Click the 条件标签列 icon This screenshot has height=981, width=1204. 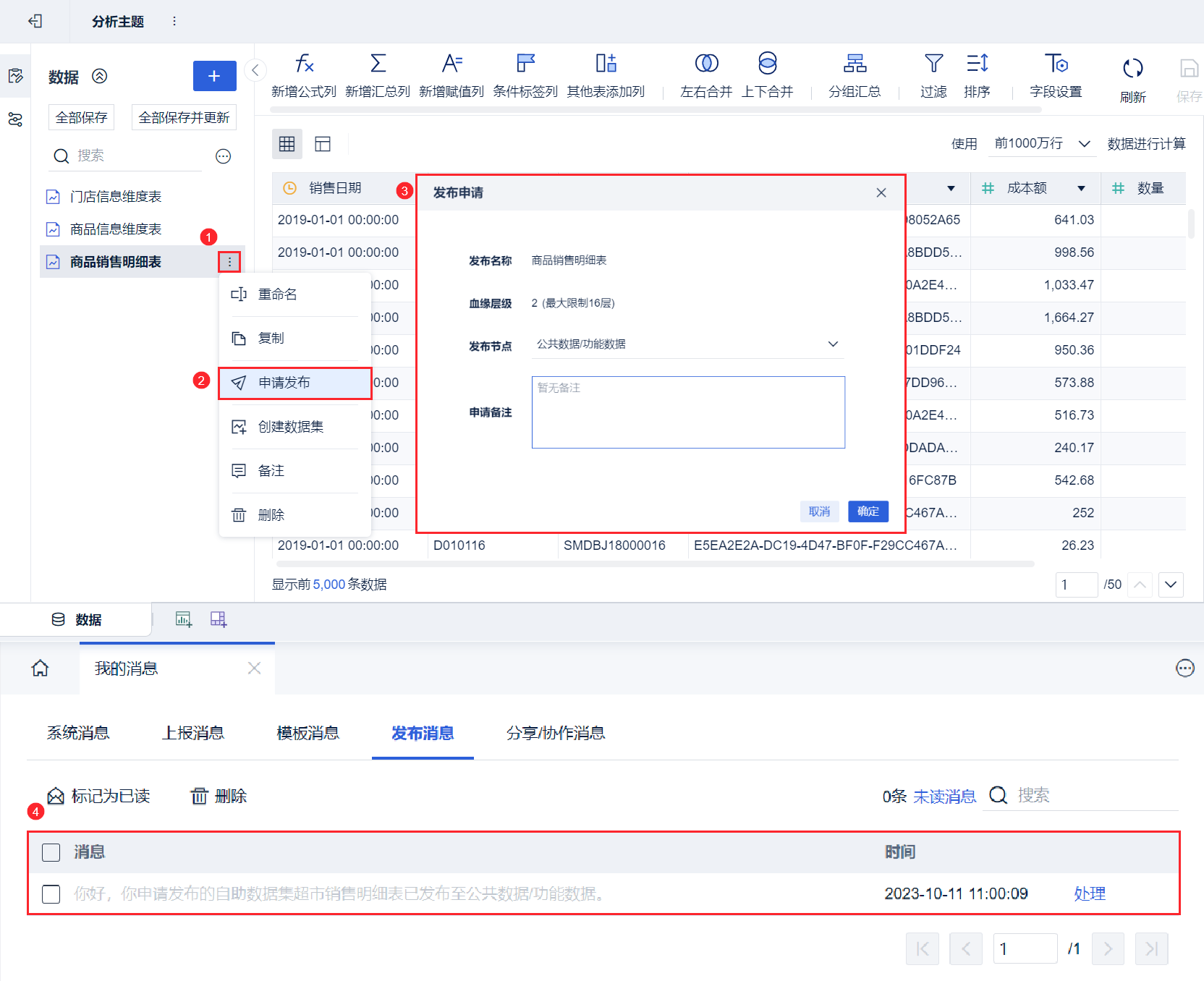point(525,64)
